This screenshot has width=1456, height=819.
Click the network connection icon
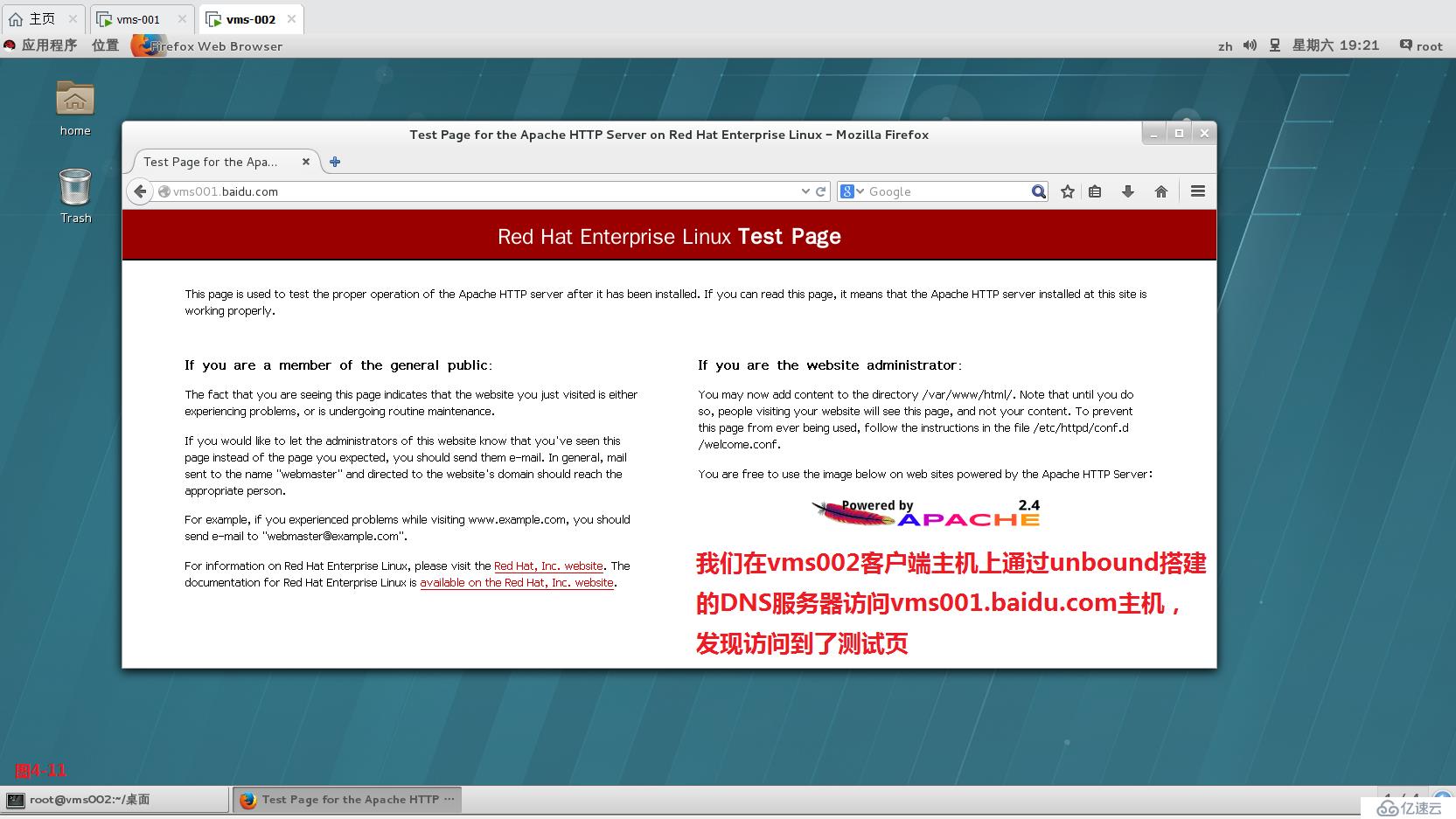click(1275, 45)
